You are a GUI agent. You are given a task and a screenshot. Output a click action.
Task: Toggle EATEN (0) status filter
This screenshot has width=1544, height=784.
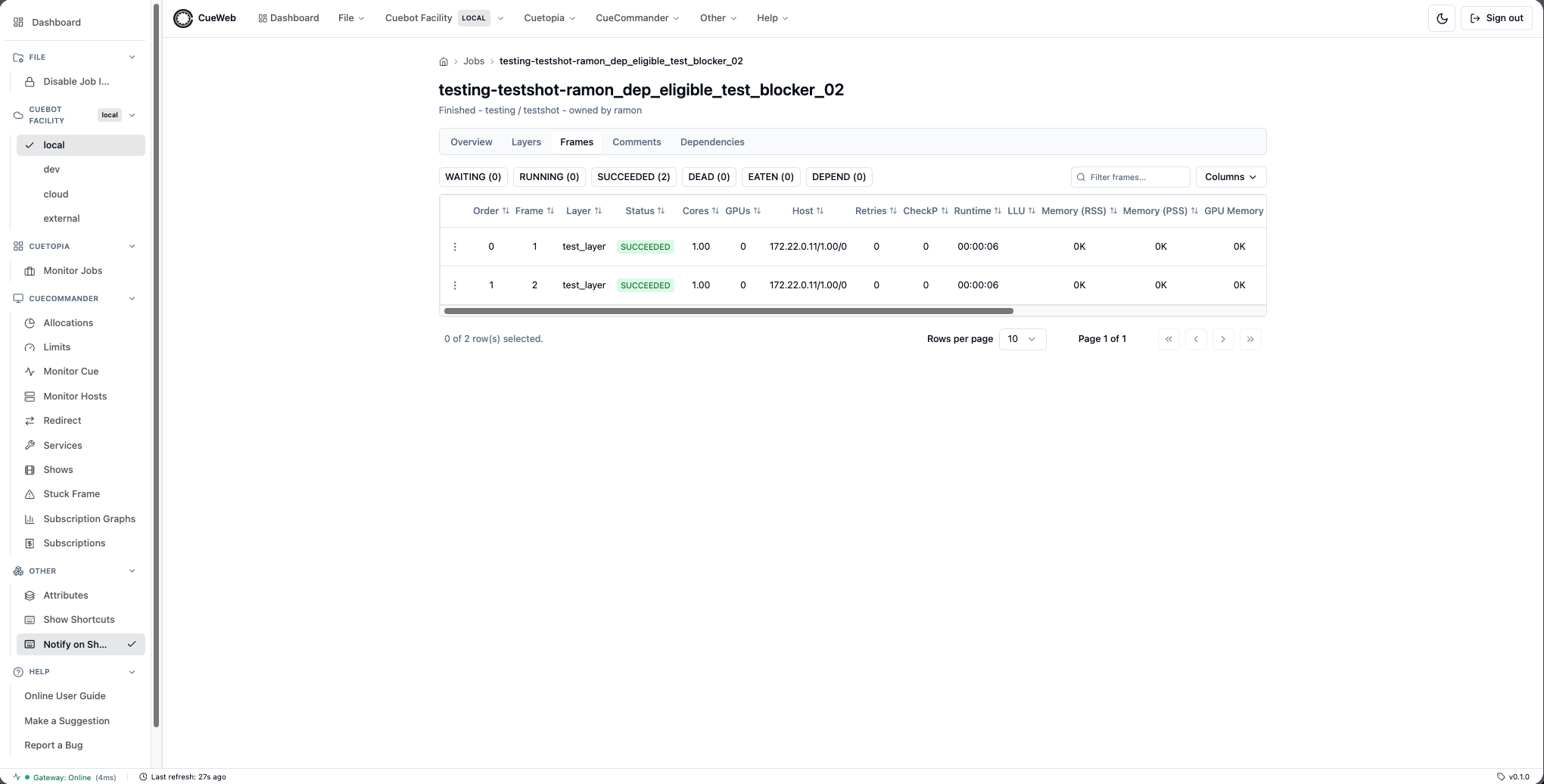pos(770,177)
